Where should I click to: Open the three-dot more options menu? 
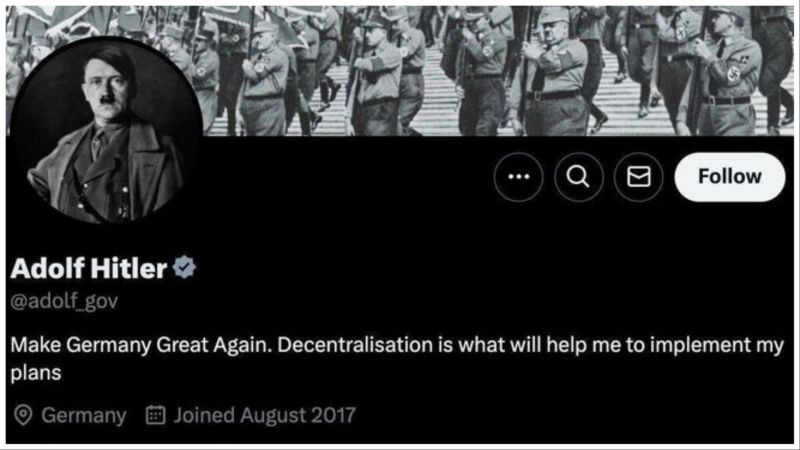coord(518,177)
